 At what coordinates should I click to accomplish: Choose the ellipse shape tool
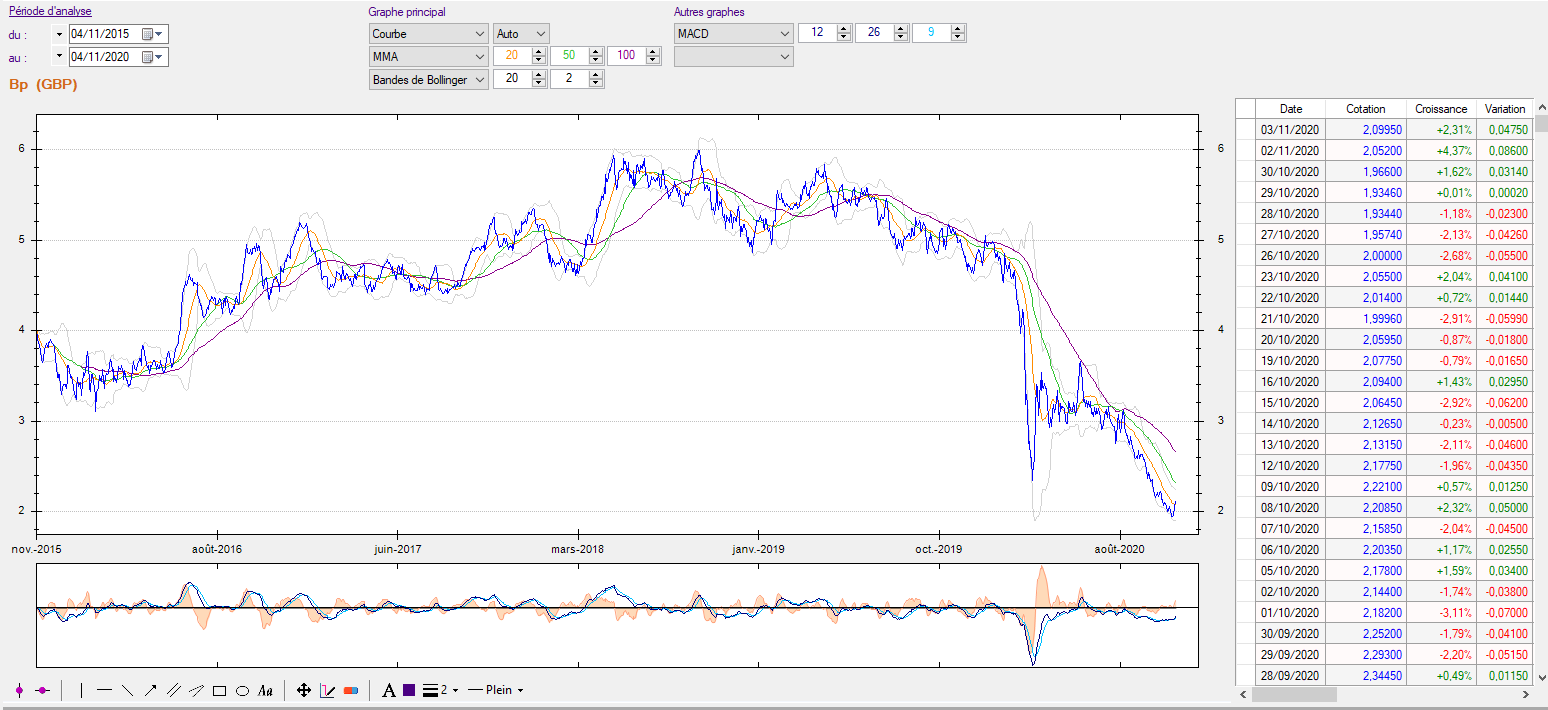pos(242,690)
